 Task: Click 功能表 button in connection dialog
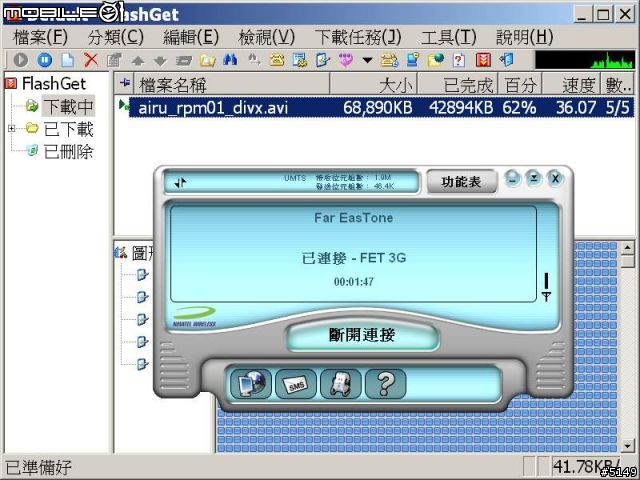461,182
